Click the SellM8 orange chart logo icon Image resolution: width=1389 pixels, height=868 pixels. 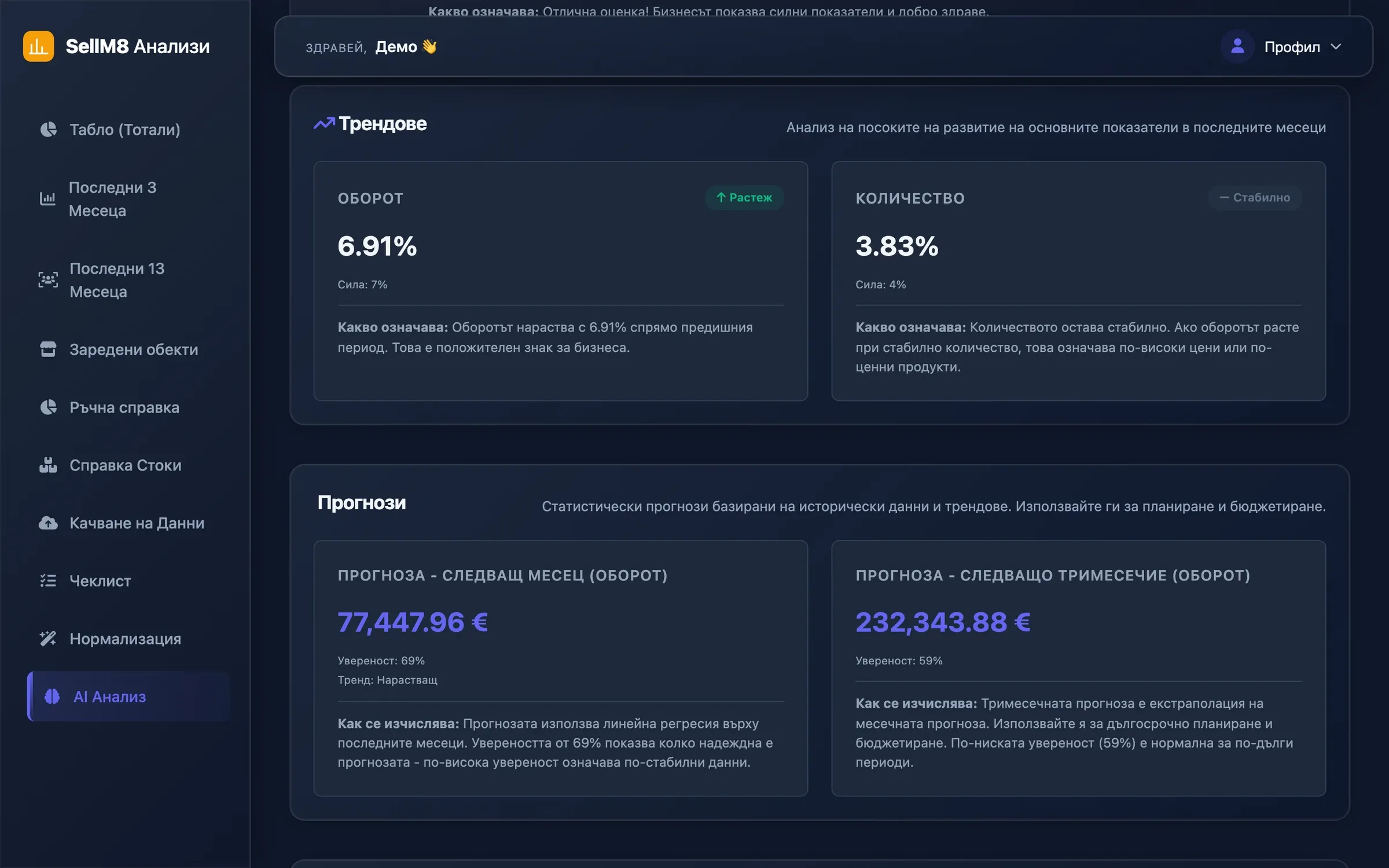click(38, 46)
